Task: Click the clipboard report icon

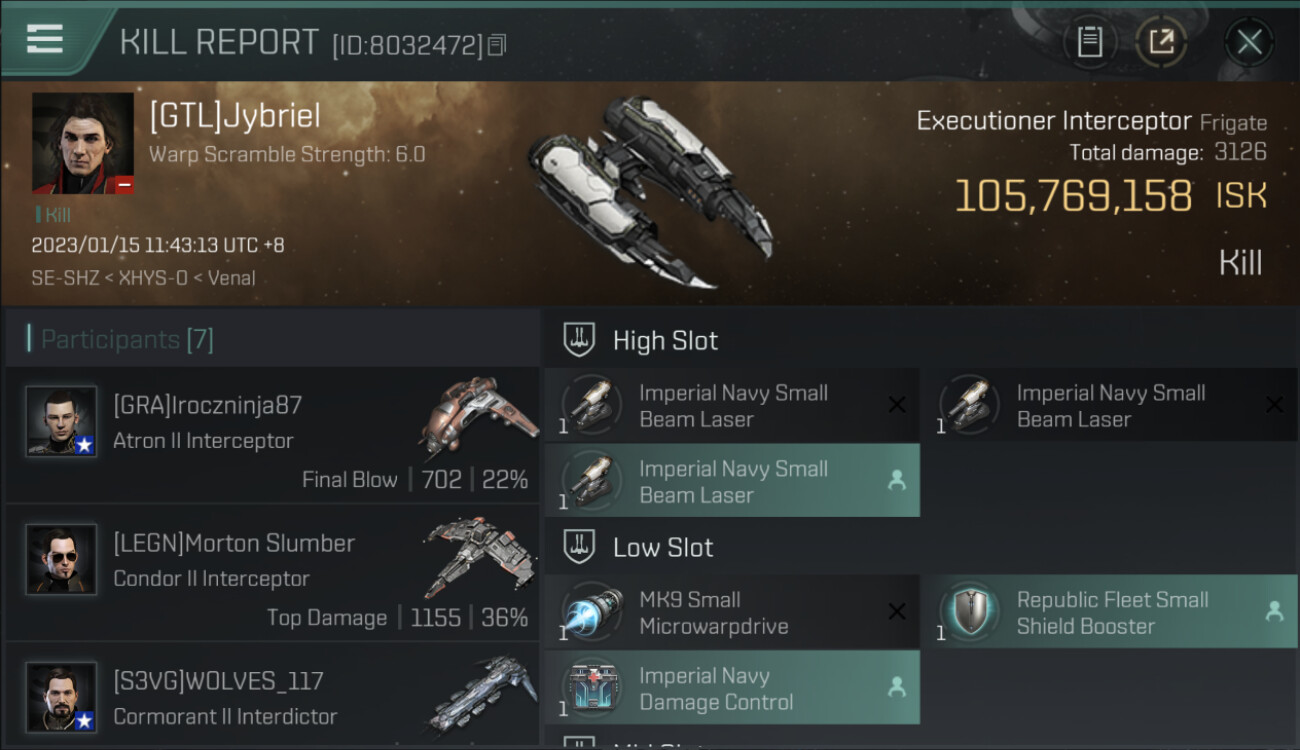Action: click(1089, 42)
